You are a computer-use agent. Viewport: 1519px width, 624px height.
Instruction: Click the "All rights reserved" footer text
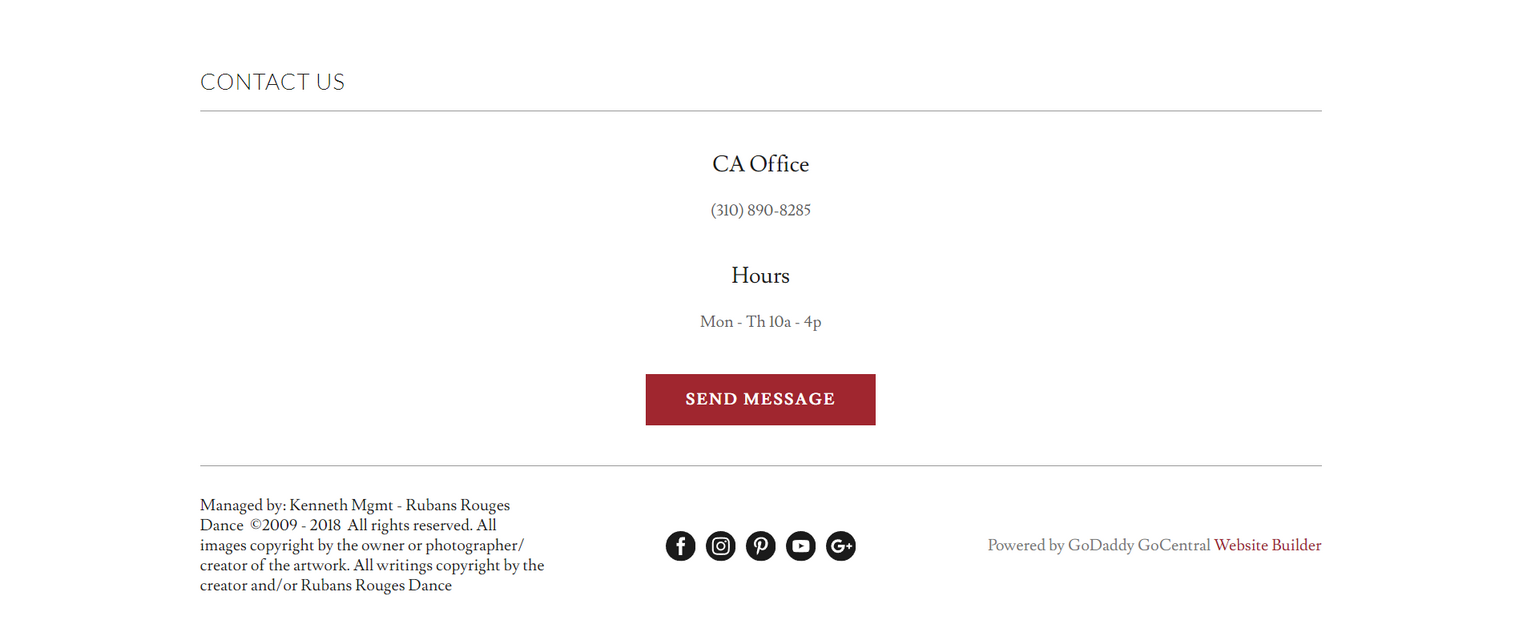coord(410,525)
